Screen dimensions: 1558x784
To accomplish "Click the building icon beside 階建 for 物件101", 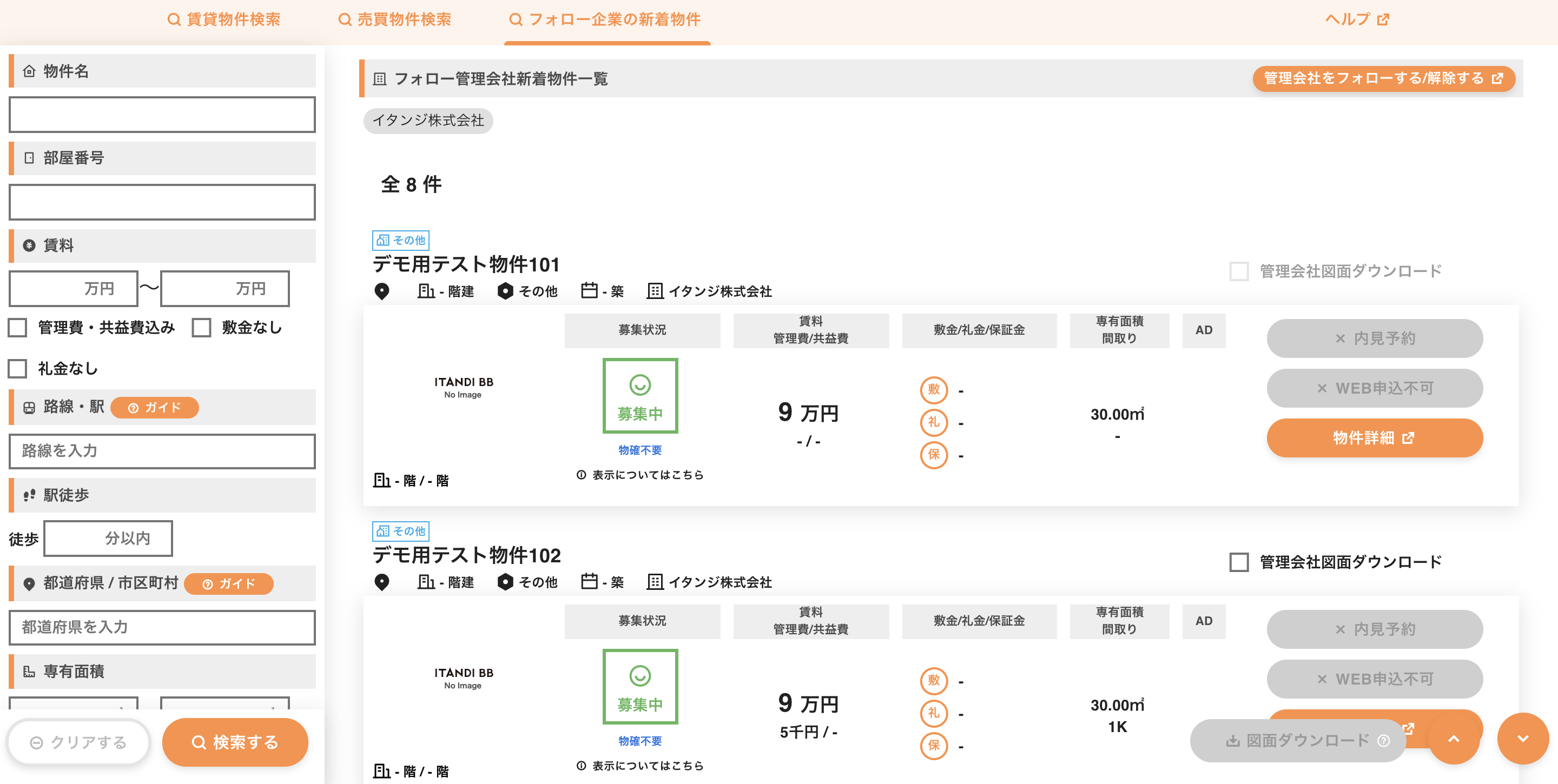I will tap(426, 291).
